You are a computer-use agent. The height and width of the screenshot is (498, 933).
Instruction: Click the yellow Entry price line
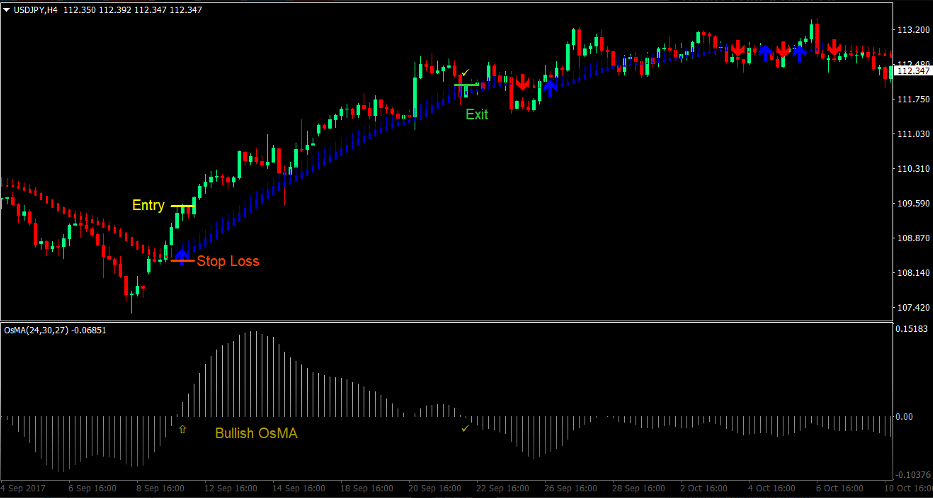(x=182, y=206)
